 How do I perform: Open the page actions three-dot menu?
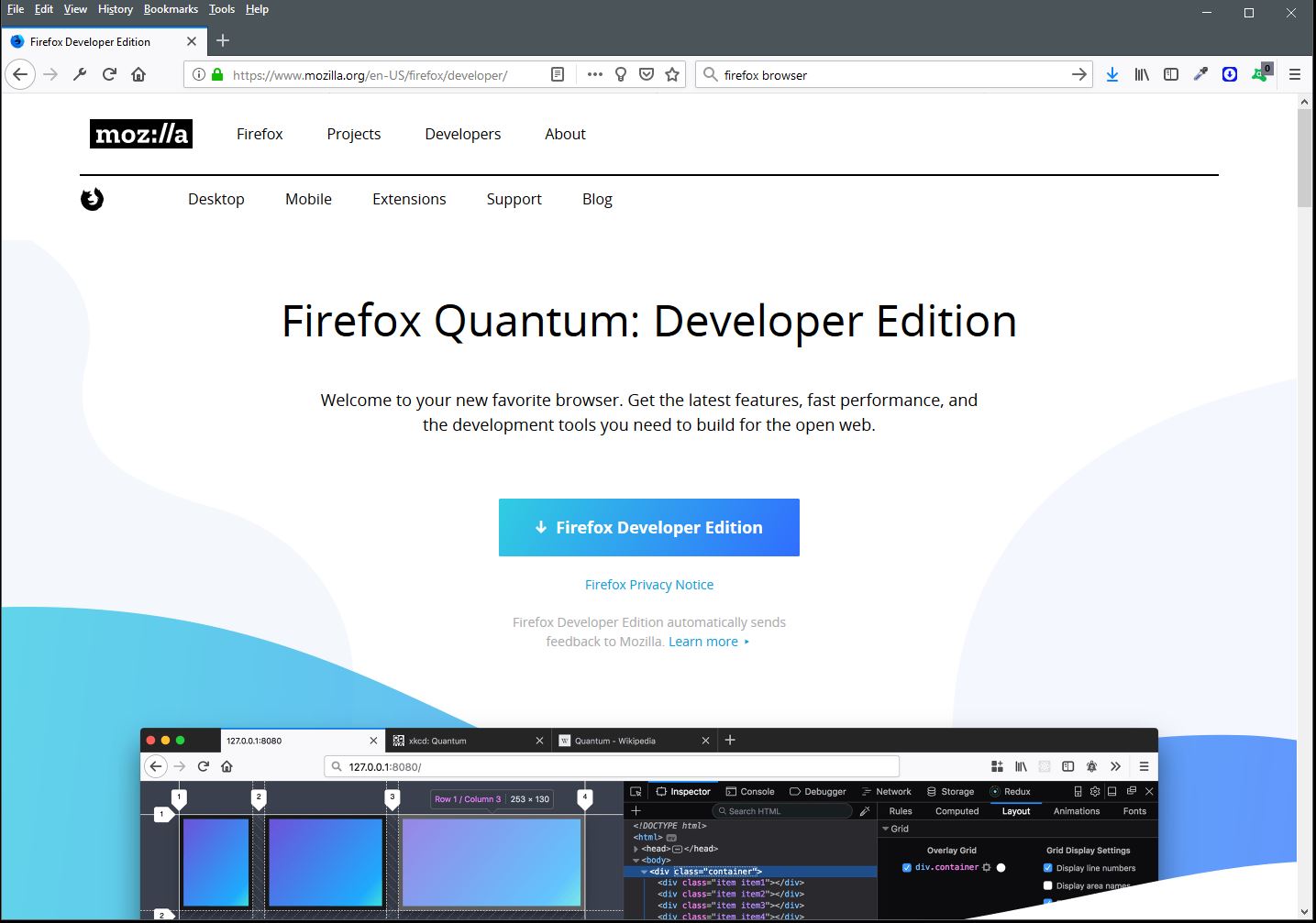tap(595, 75)
